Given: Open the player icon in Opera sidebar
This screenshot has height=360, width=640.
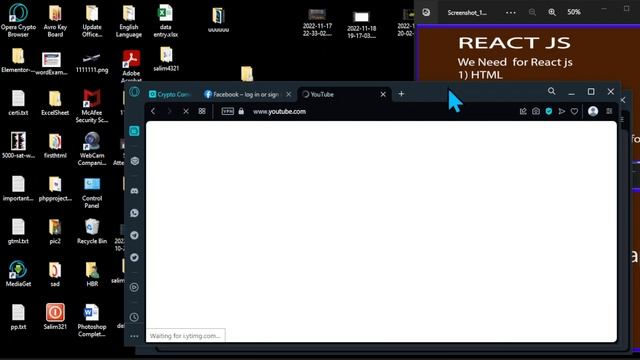Looking at the screenshot, I should tap(134, 287).
